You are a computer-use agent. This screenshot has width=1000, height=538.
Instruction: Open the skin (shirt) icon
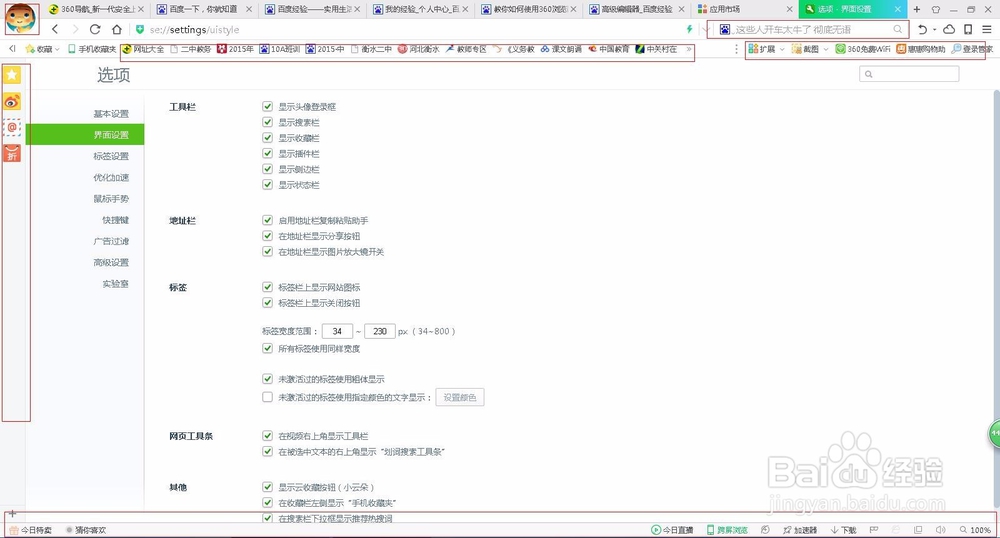(936, 9)
